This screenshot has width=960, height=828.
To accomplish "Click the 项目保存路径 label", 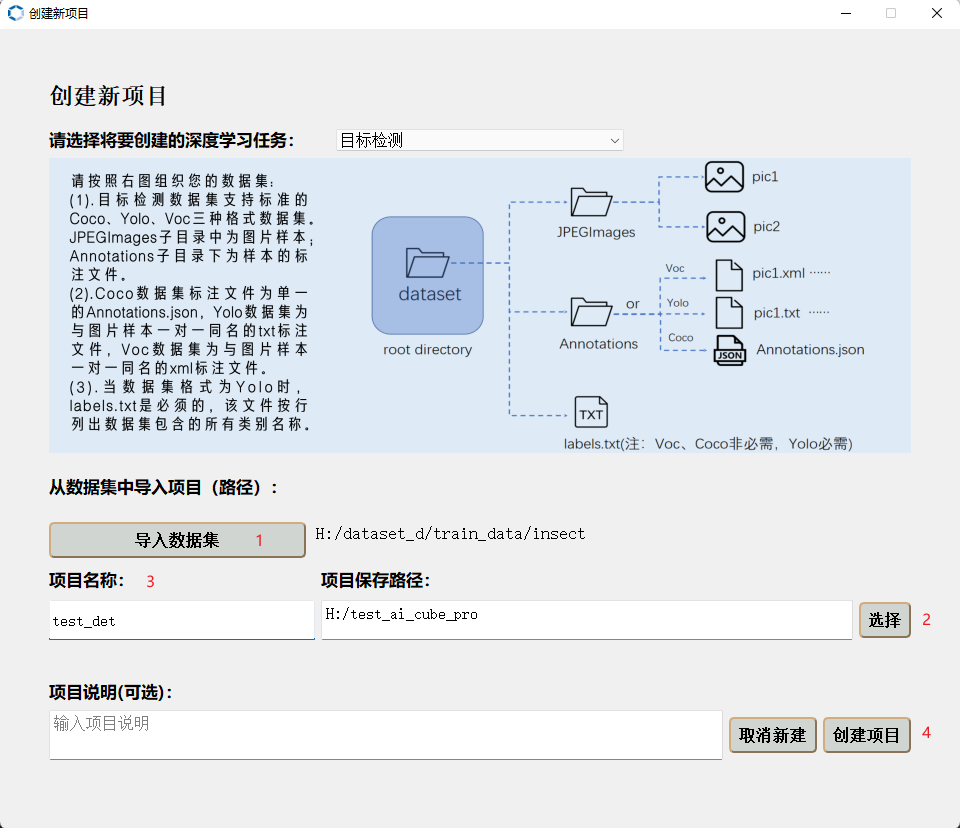I will 375,581.
